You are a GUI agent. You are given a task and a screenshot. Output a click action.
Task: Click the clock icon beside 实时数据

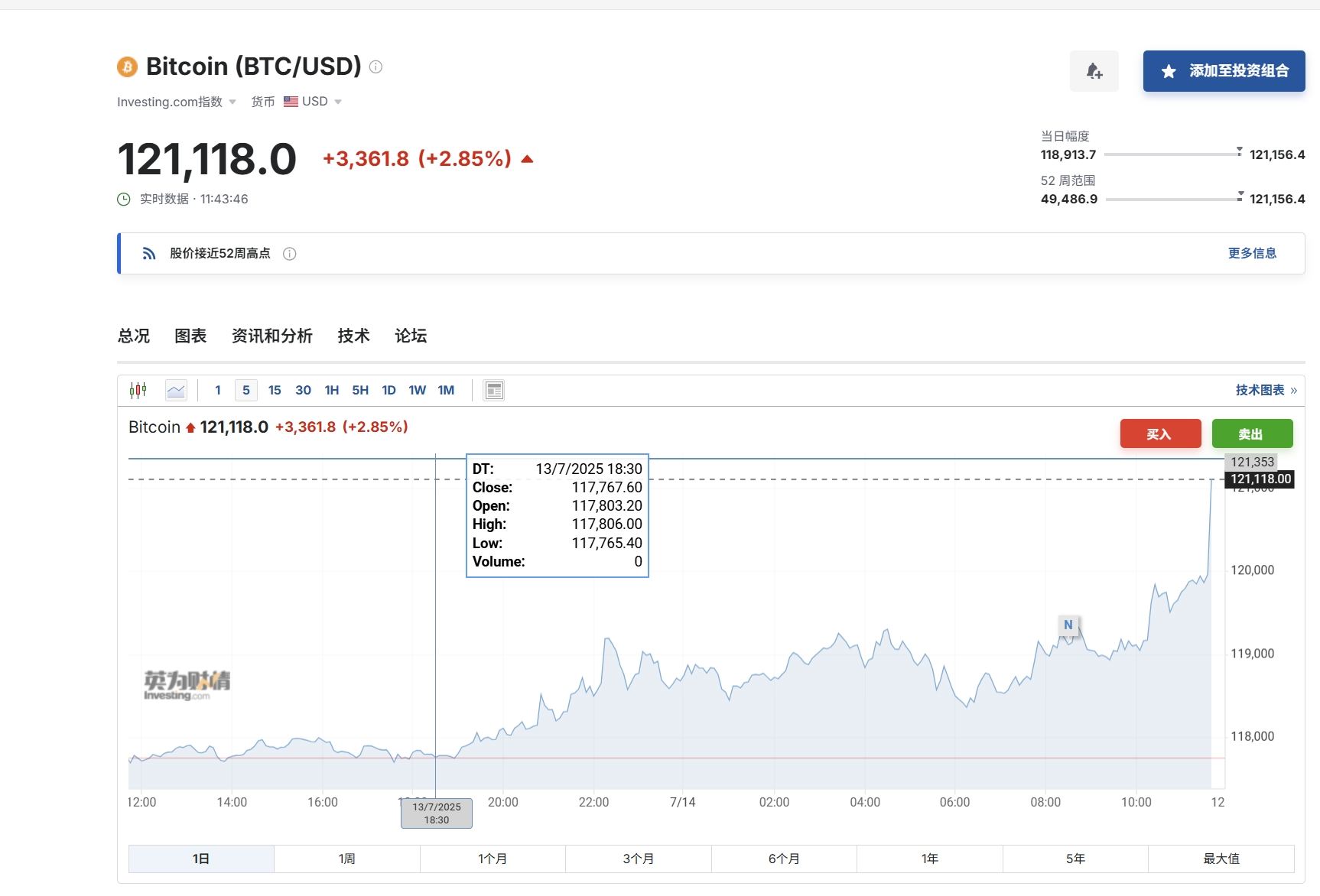(x=124, y=200)
